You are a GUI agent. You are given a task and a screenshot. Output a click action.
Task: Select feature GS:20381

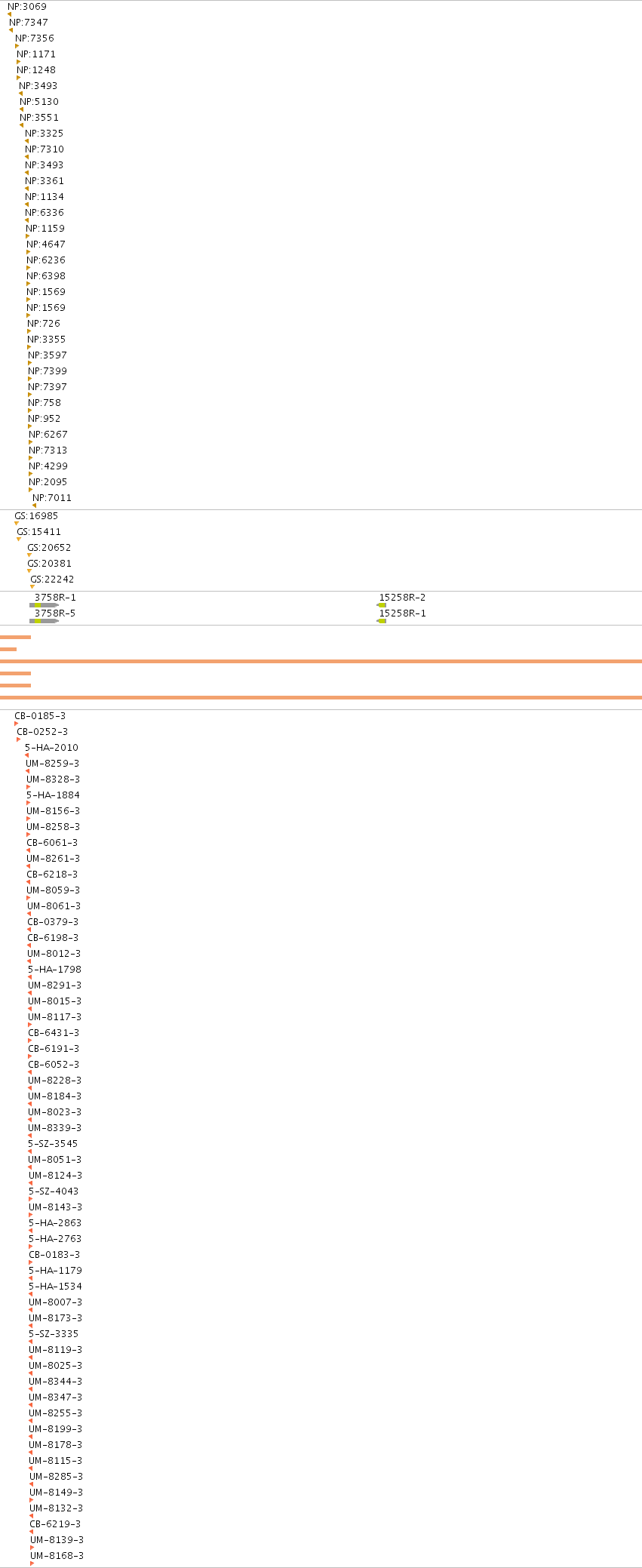pyautogui.click(x=49, y=564)
